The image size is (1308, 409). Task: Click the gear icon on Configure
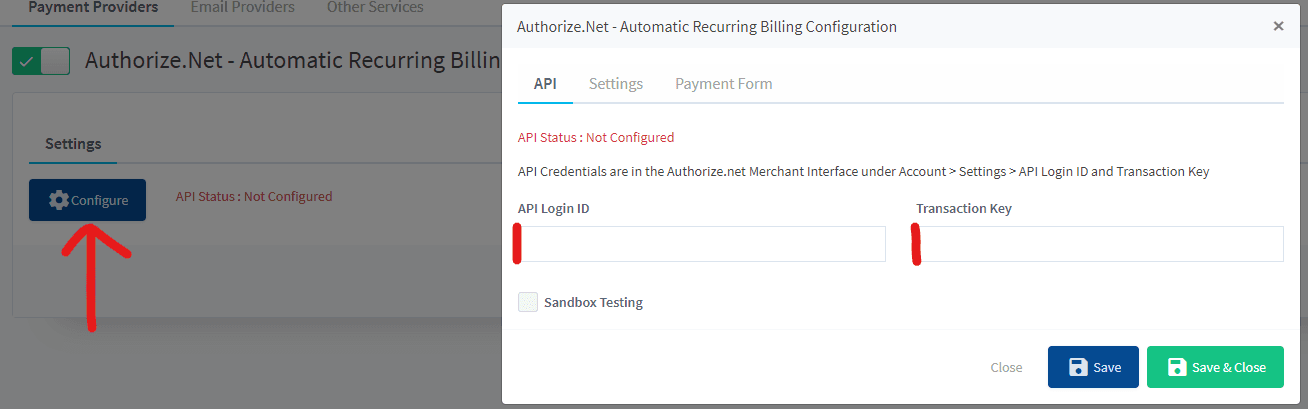tap(58, 200)
